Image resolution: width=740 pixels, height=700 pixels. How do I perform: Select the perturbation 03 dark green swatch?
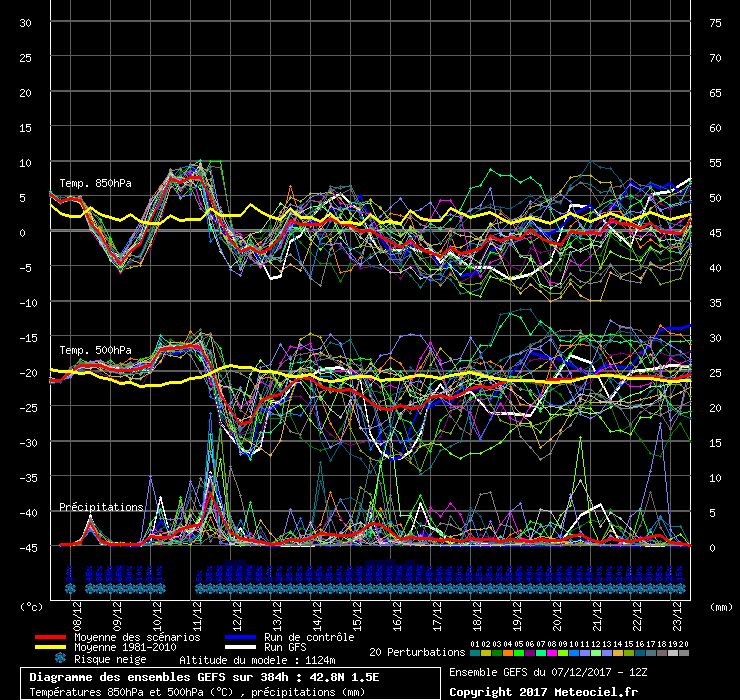click(497, 653)
